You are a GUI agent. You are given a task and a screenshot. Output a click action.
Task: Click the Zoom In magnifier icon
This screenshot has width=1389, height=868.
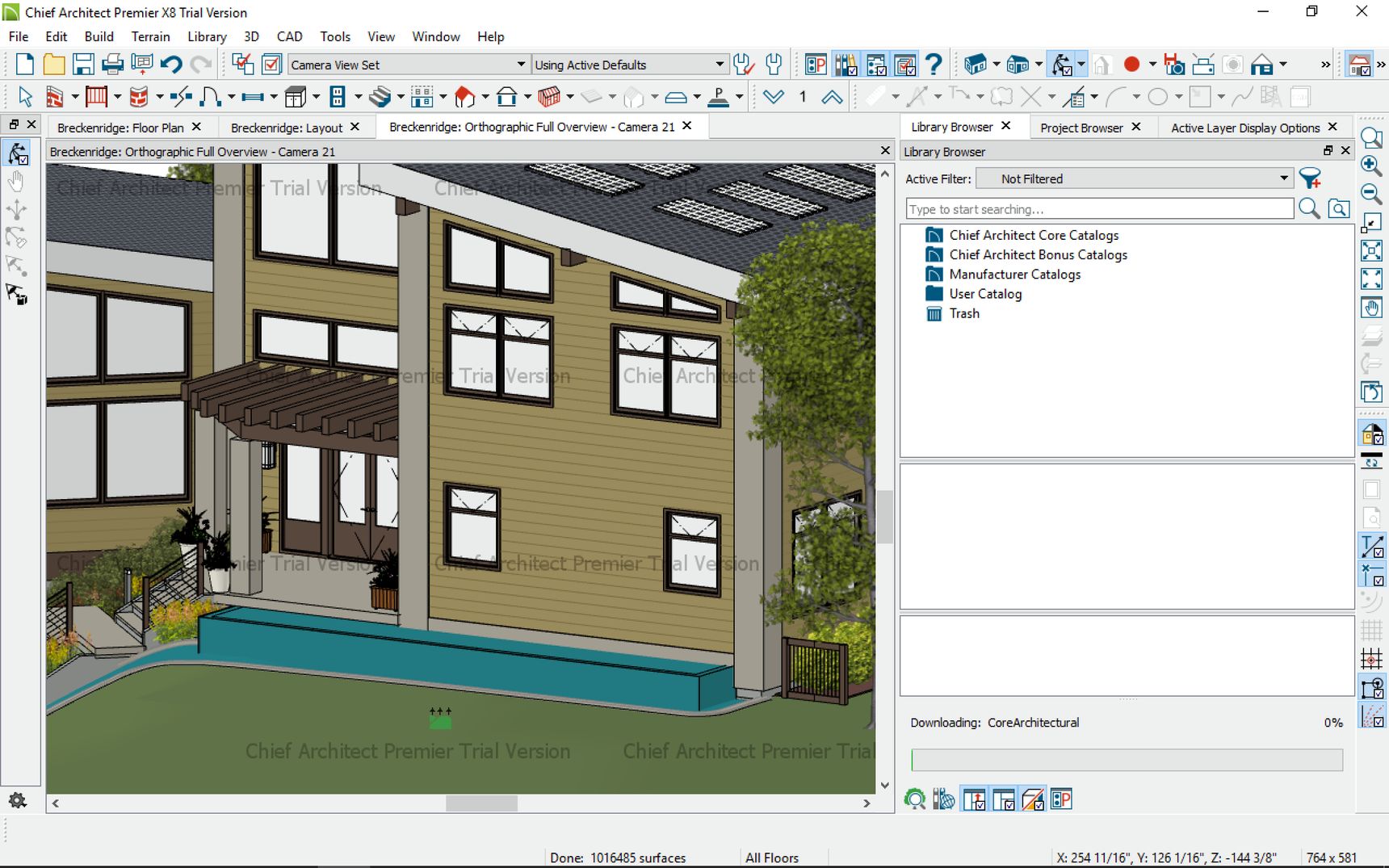tap(1371, 165)
